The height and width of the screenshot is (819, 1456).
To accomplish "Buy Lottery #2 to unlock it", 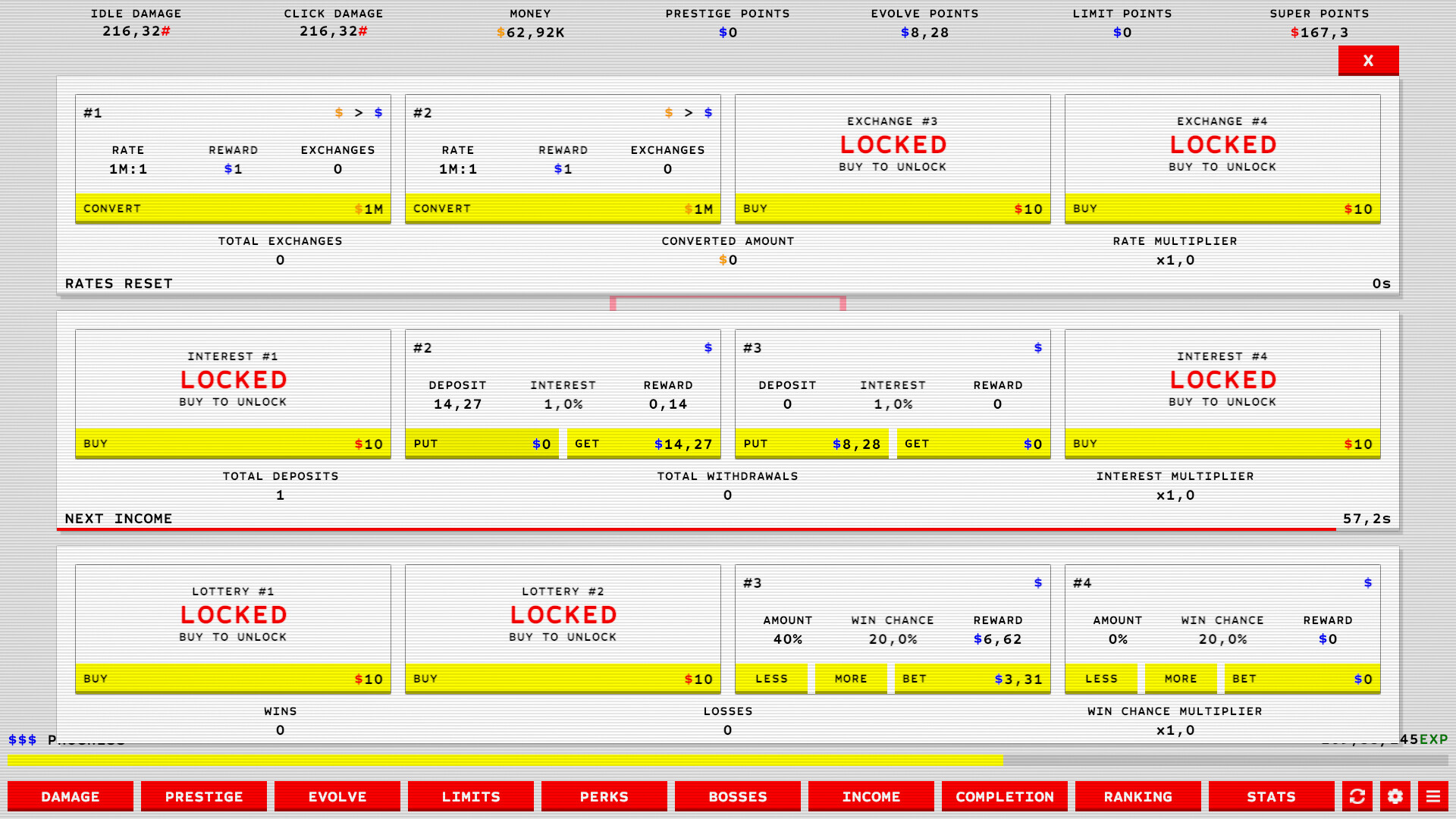I will pos(563,679).
